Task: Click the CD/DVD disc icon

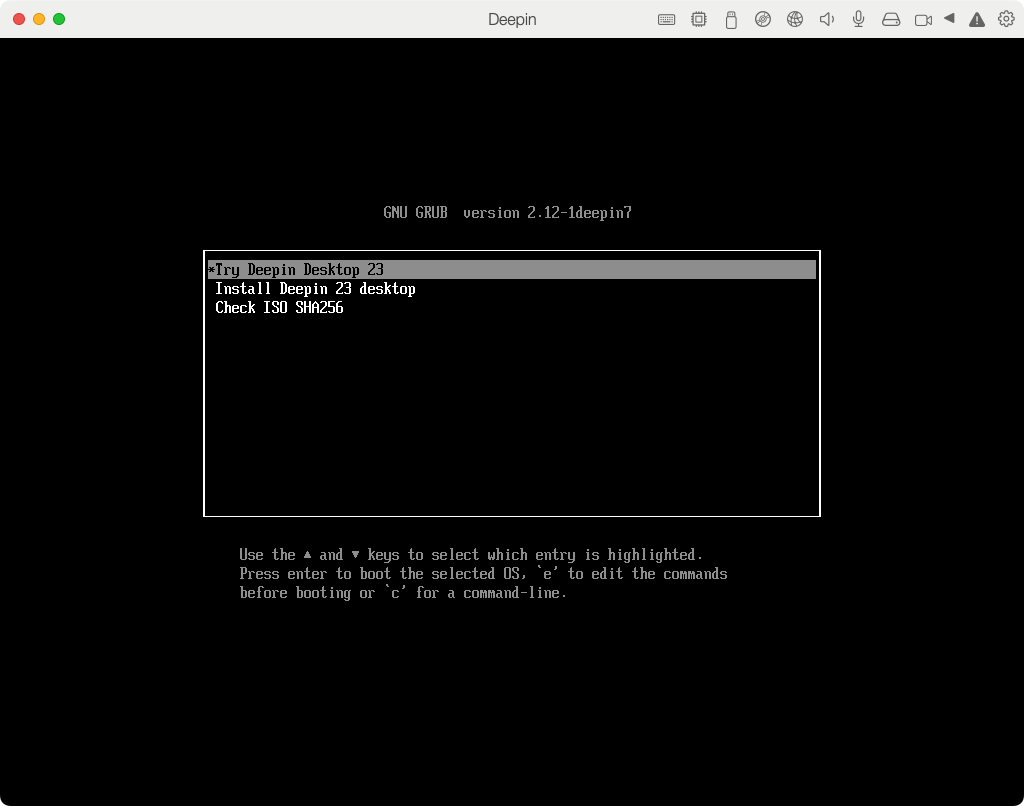Action: 763,20
